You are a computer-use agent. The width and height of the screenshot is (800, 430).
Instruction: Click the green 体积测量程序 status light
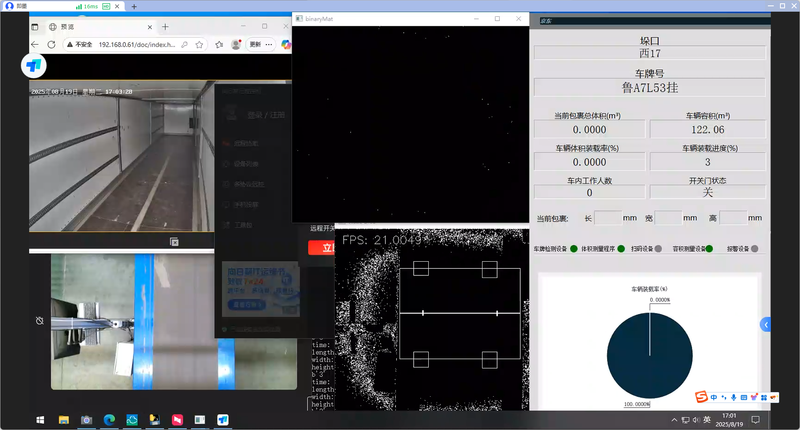point(621,249)
